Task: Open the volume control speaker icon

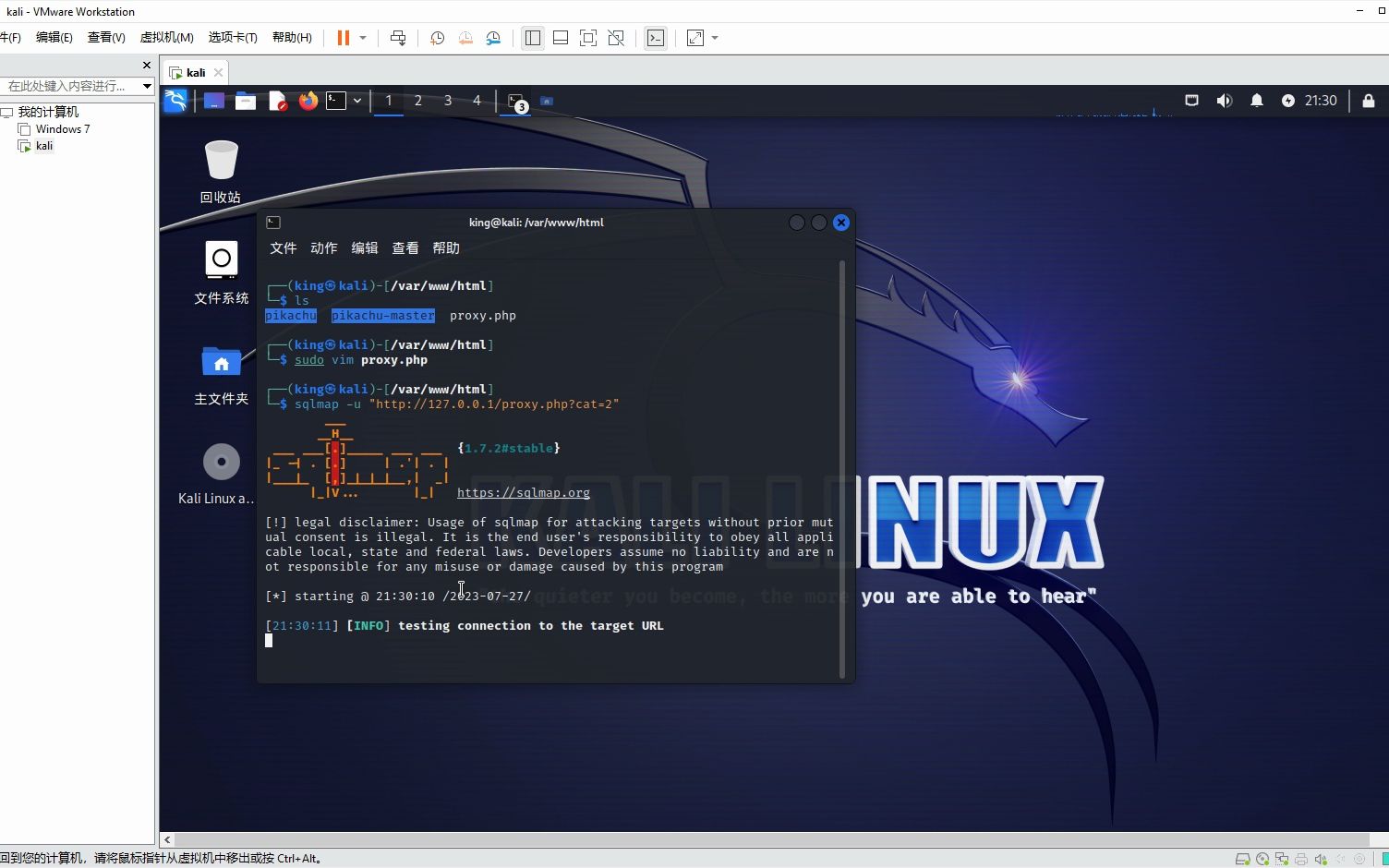Action: (x=1225, y=101)
